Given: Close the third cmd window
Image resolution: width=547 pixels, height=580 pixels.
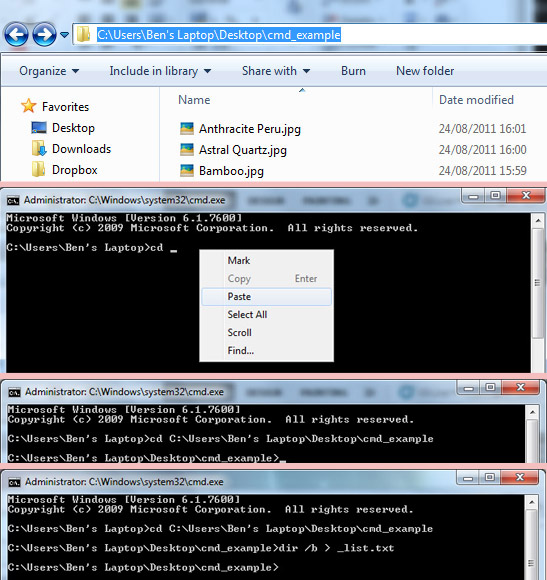Looking at the screenshot, I should pyautogui.click(x=520, y=477).
